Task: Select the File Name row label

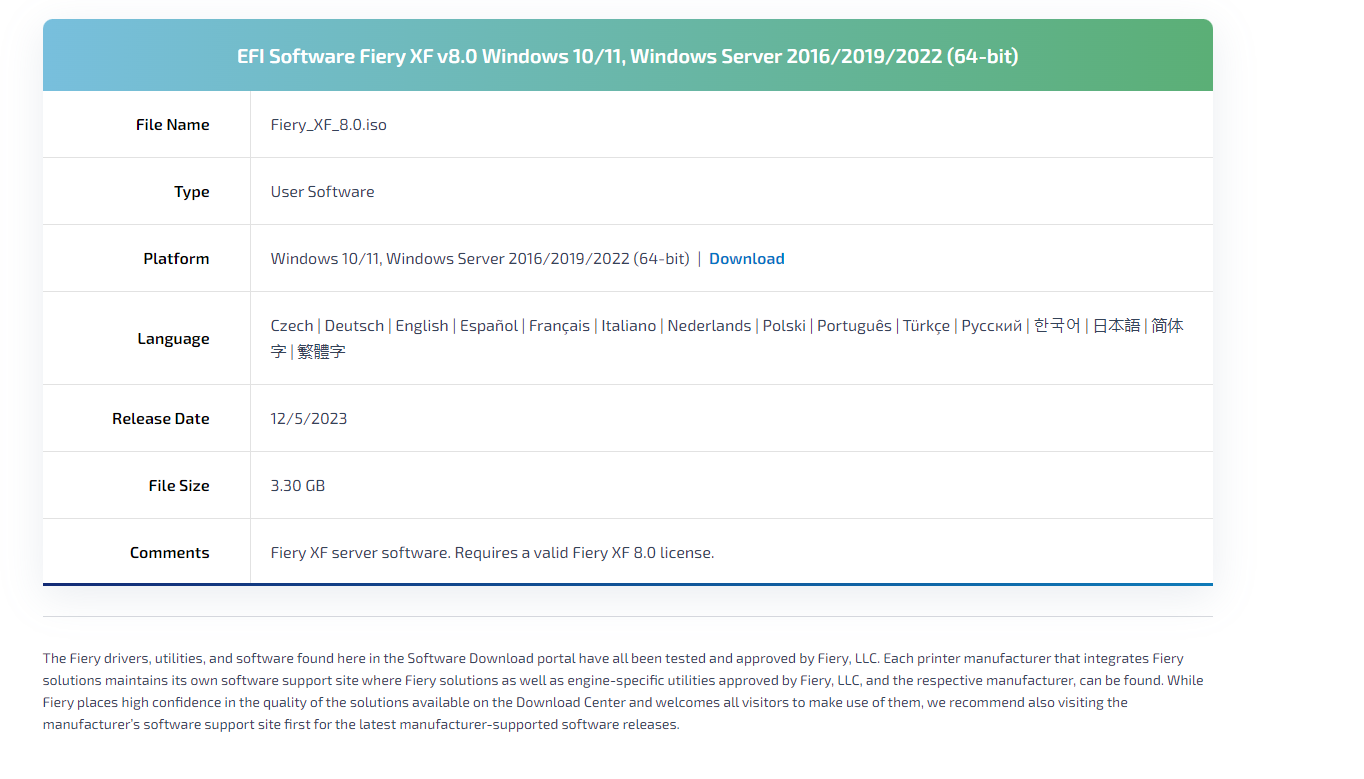Action: (x=172, y=125)
